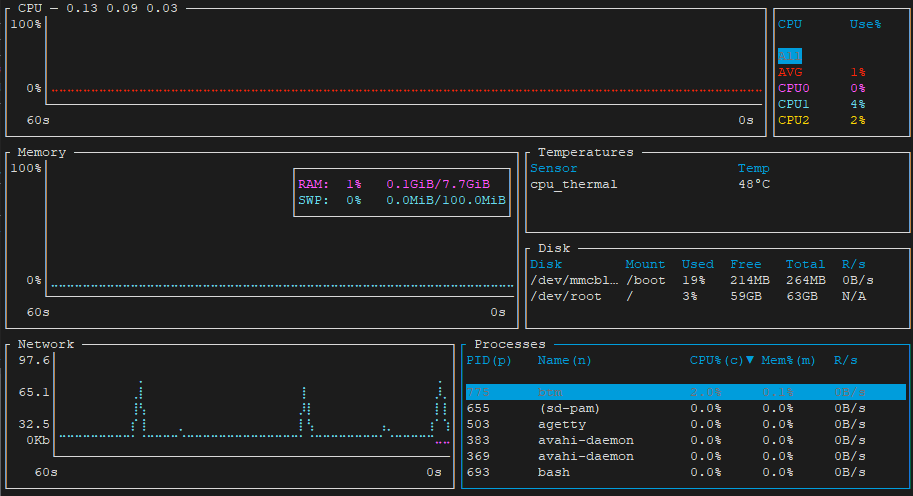
Task: Select the highlighted btm process row
Action: tap(685, 392)
